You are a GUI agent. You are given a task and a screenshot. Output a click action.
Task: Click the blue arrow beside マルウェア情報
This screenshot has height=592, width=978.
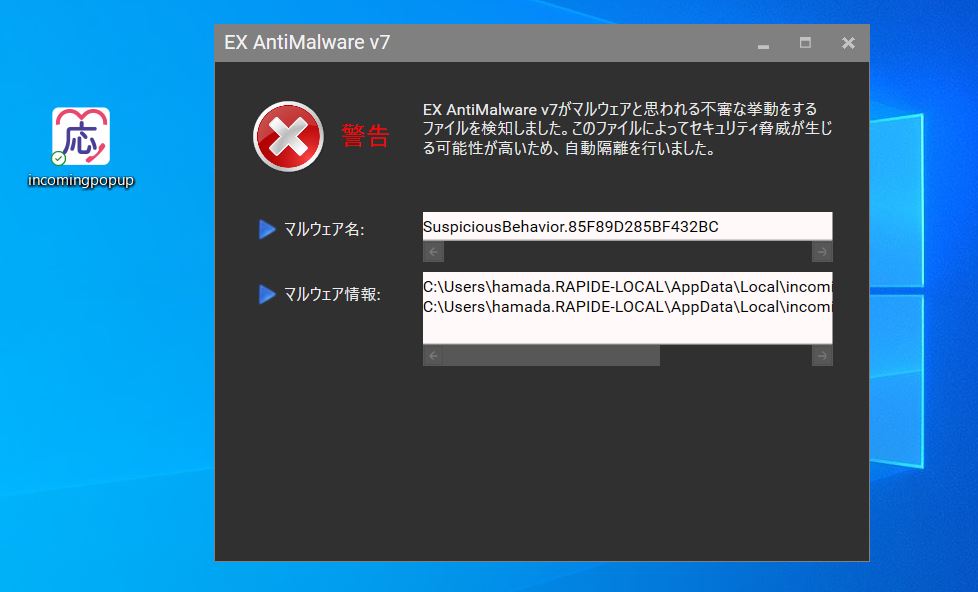(267, 294)
